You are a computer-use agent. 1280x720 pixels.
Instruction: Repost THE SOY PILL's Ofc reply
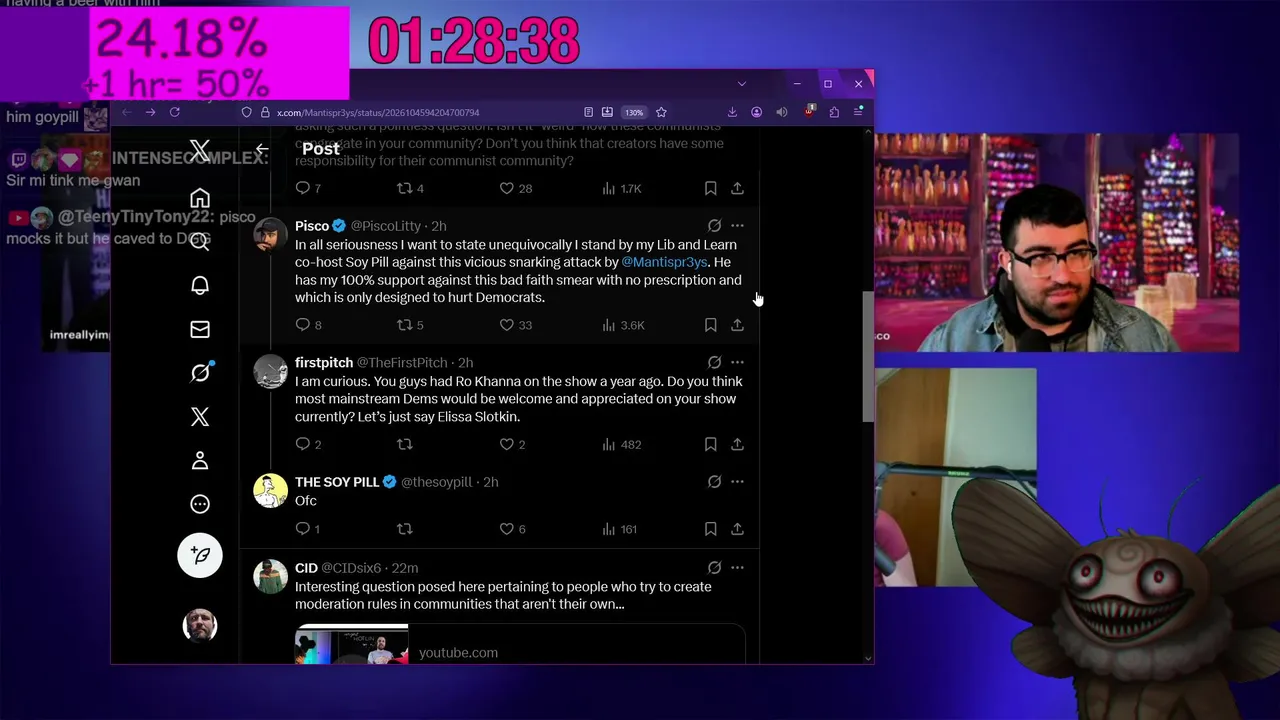404,529
